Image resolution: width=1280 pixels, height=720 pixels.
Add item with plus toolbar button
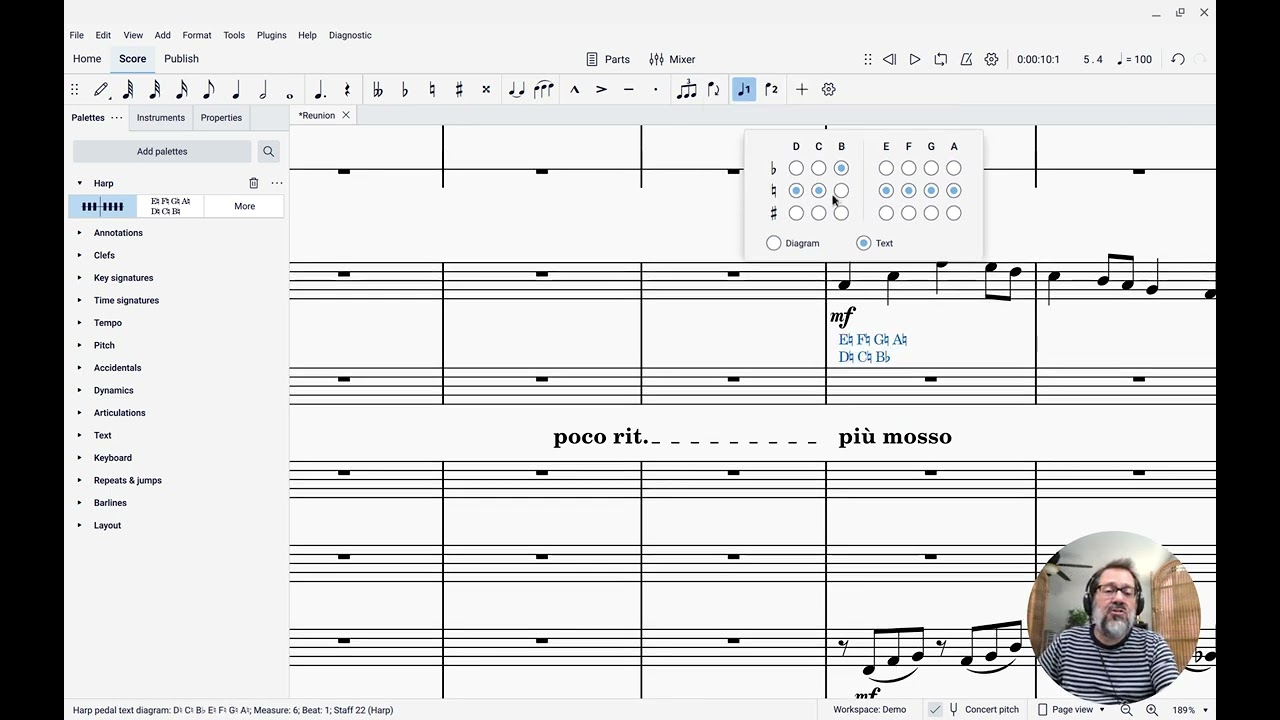pos(802,89)
